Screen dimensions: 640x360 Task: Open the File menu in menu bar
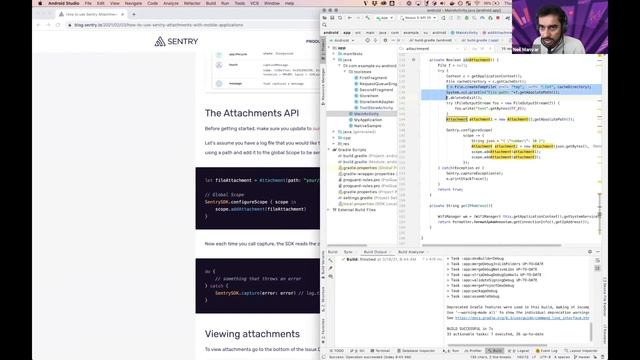(88, 3)
